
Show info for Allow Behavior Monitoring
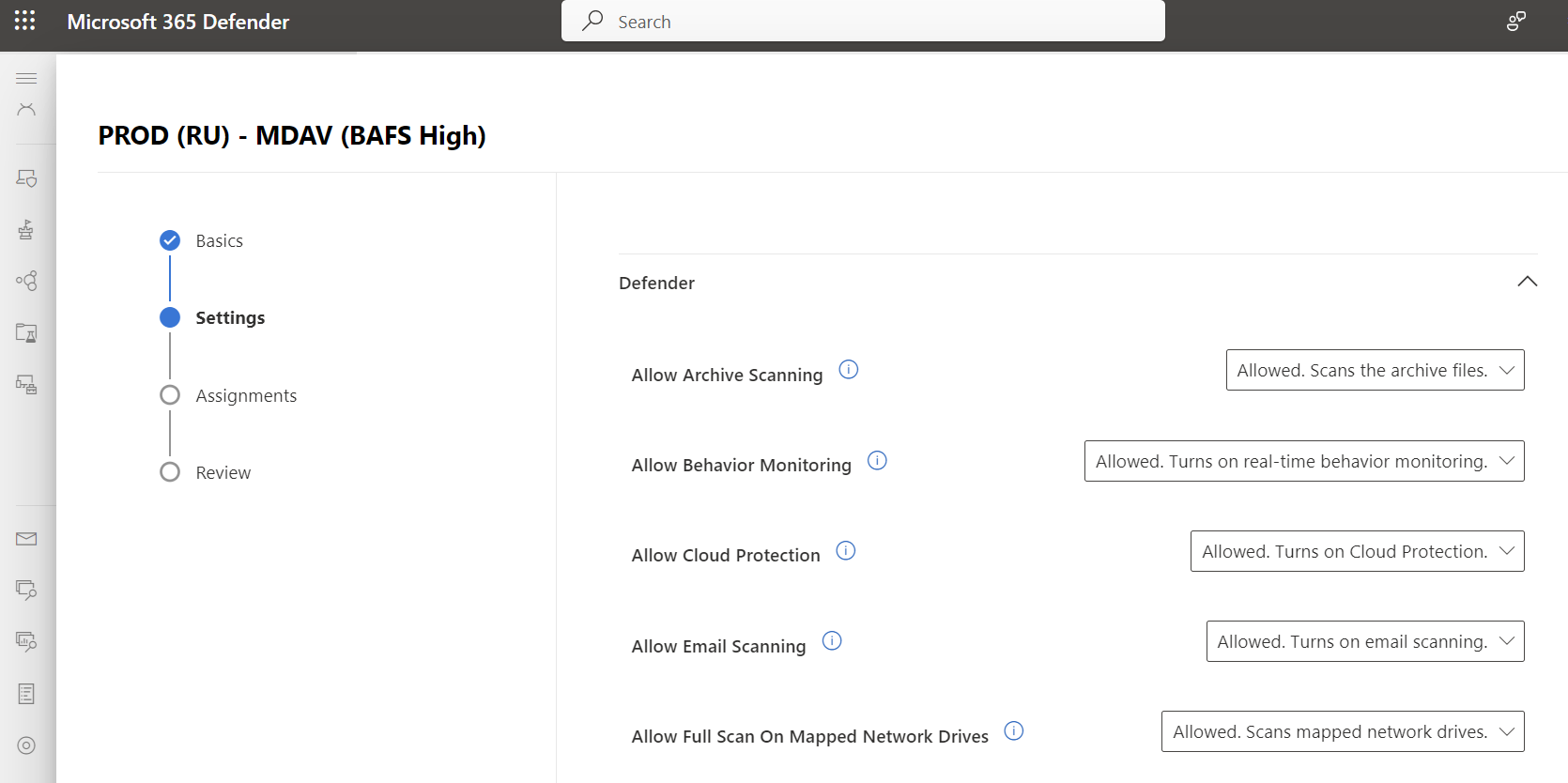[x=877, y=460]
